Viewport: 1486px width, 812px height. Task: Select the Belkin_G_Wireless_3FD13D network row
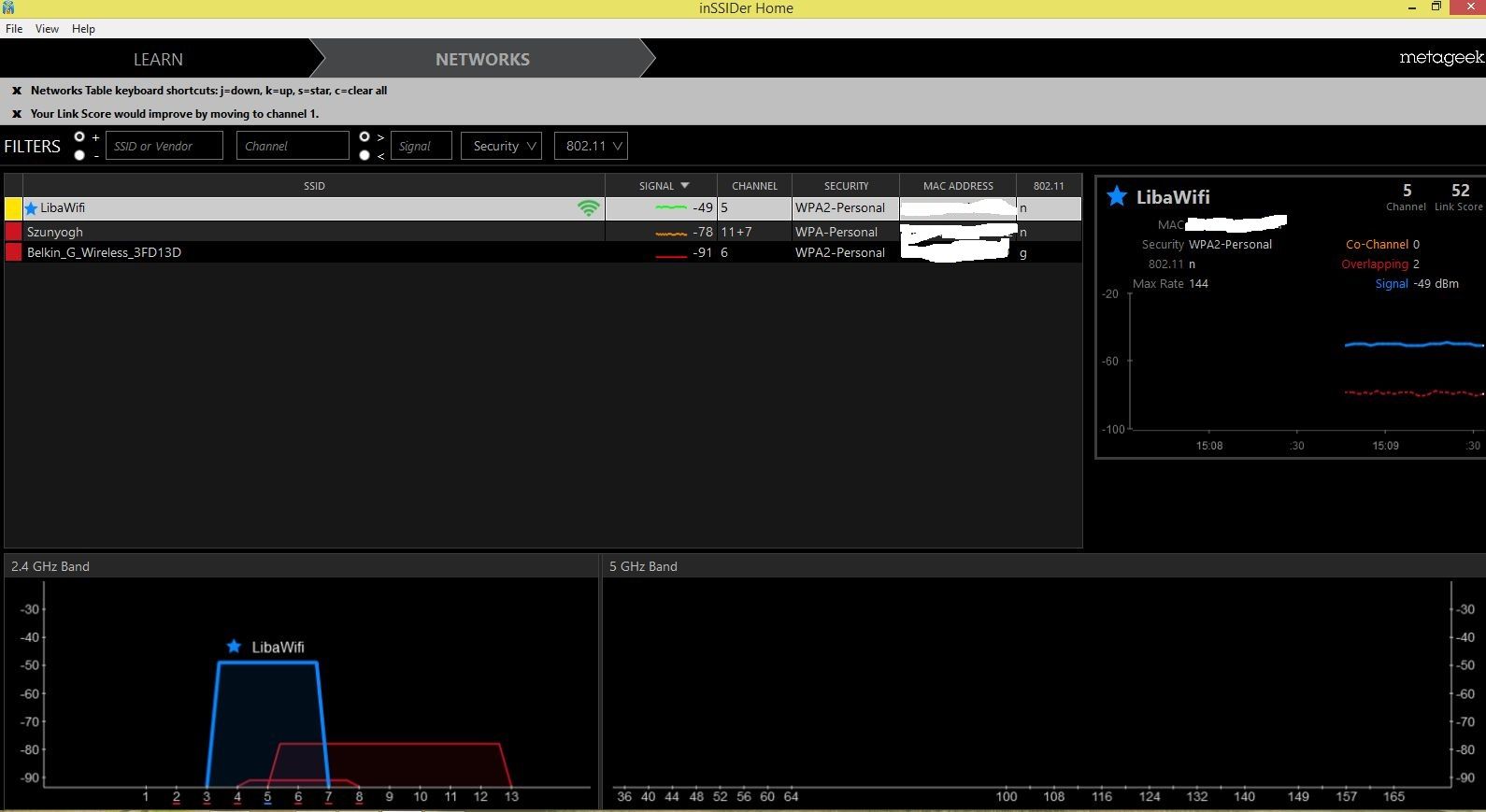543,252
